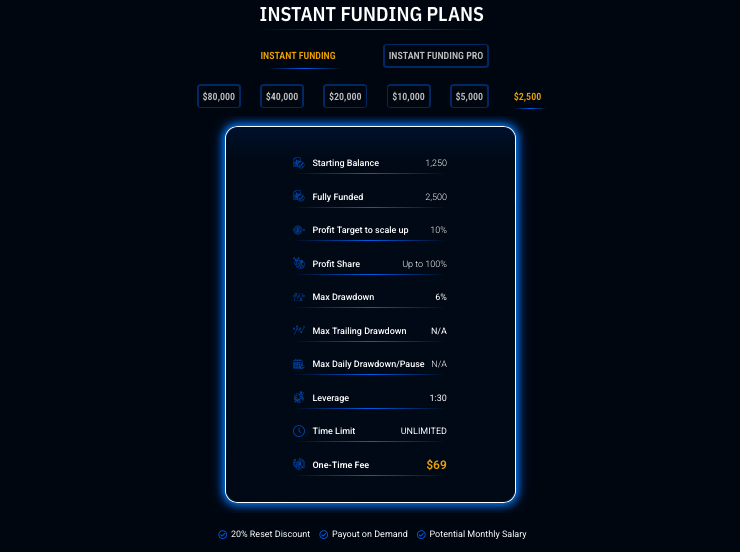
Task: Select the $10,000 account size
Action: (409, 96)
